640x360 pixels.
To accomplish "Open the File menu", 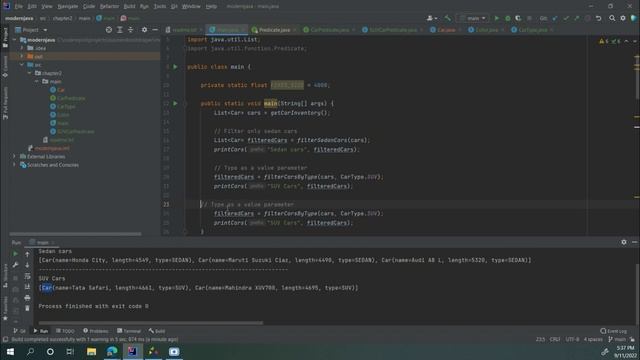I will 19,7.
